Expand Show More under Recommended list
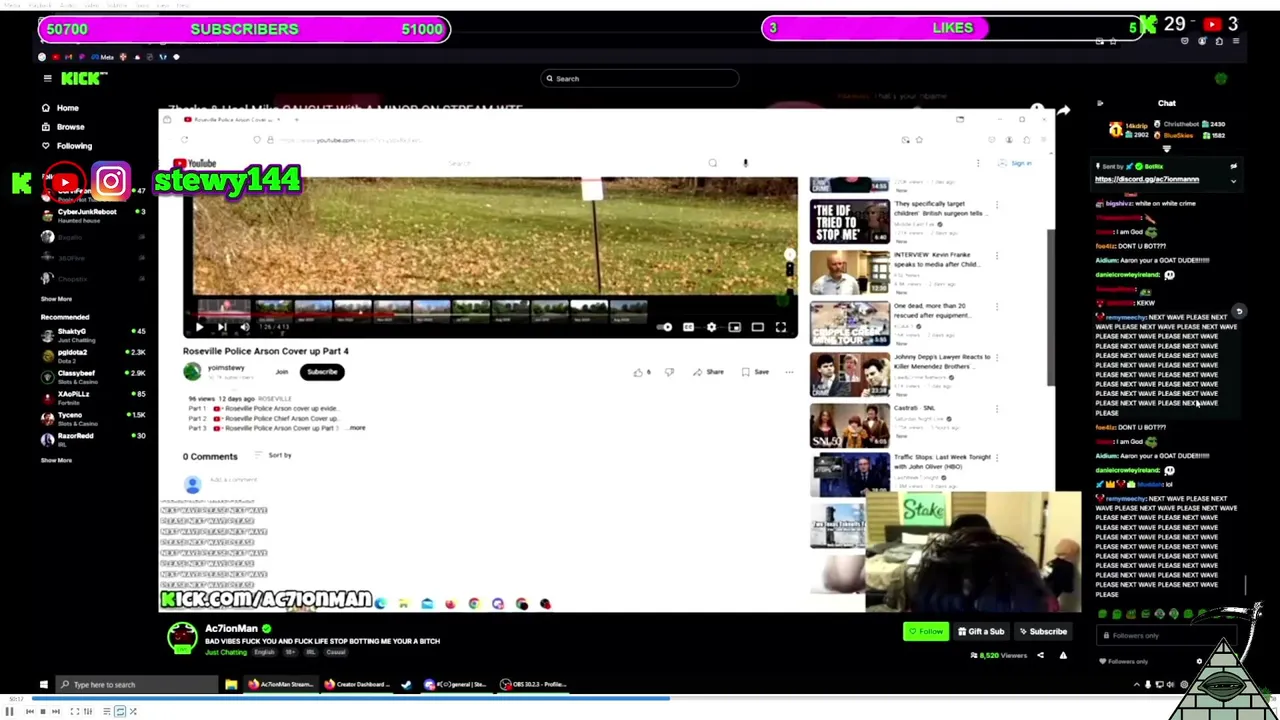Screen dimensions: 1280x720 click(x=56, y=460)
